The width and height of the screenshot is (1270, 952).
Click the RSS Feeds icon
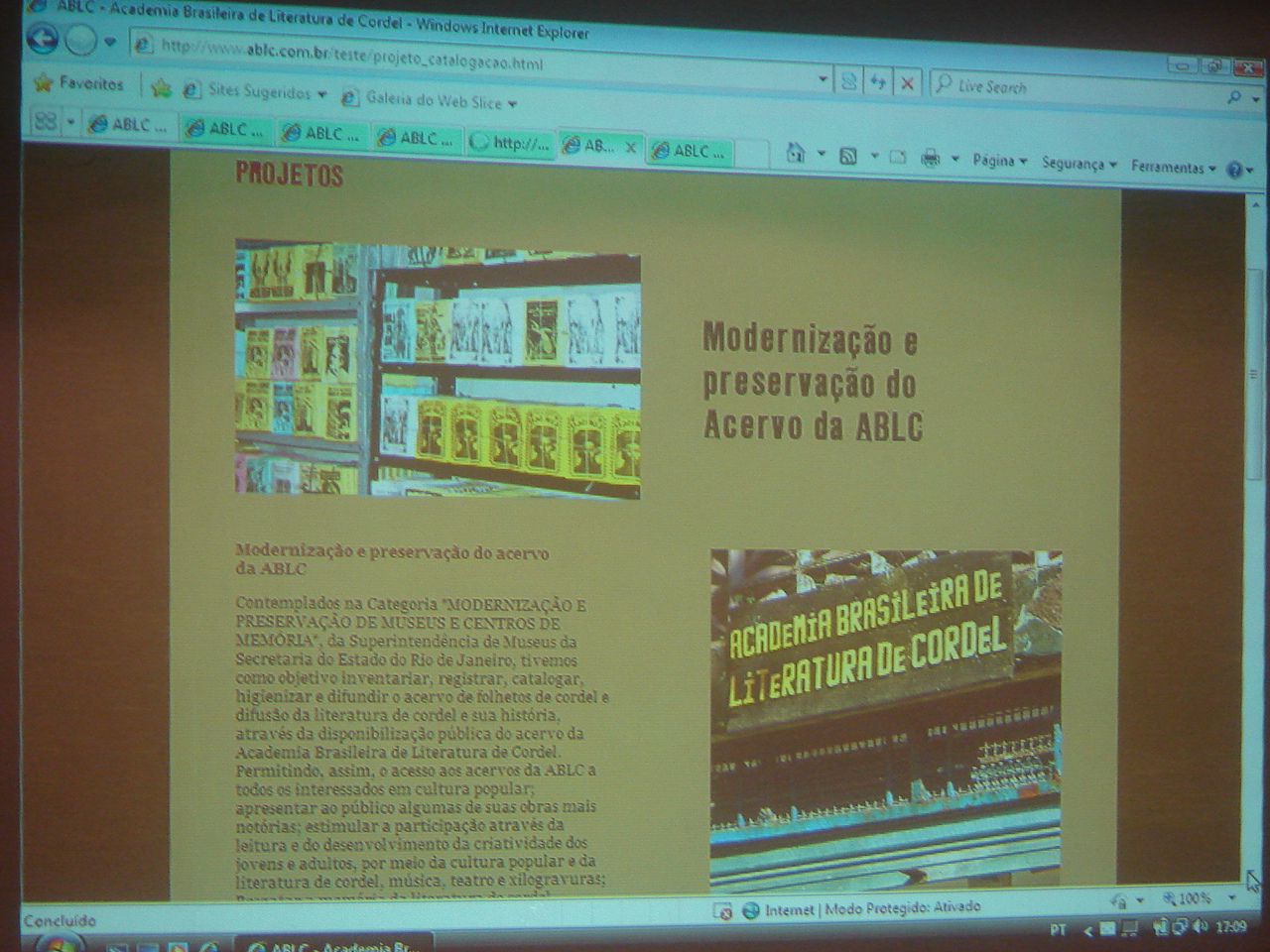849,155
